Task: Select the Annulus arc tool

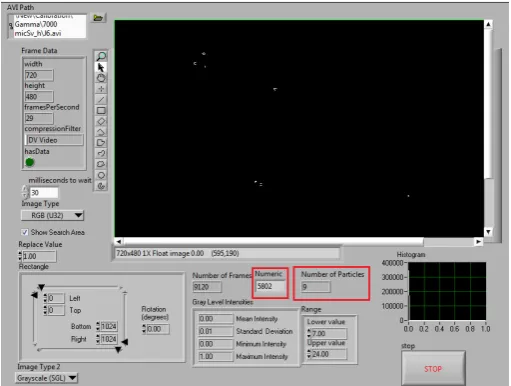Action: (x=101, y=132)
